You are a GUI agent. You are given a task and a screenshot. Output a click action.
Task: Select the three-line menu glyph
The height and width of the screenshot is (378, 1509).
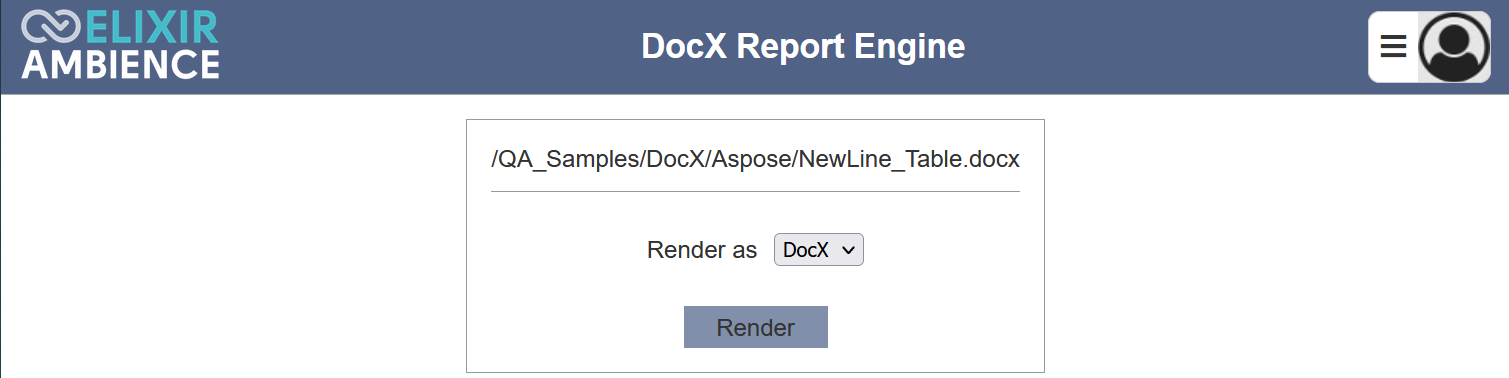pos(1393,46)
